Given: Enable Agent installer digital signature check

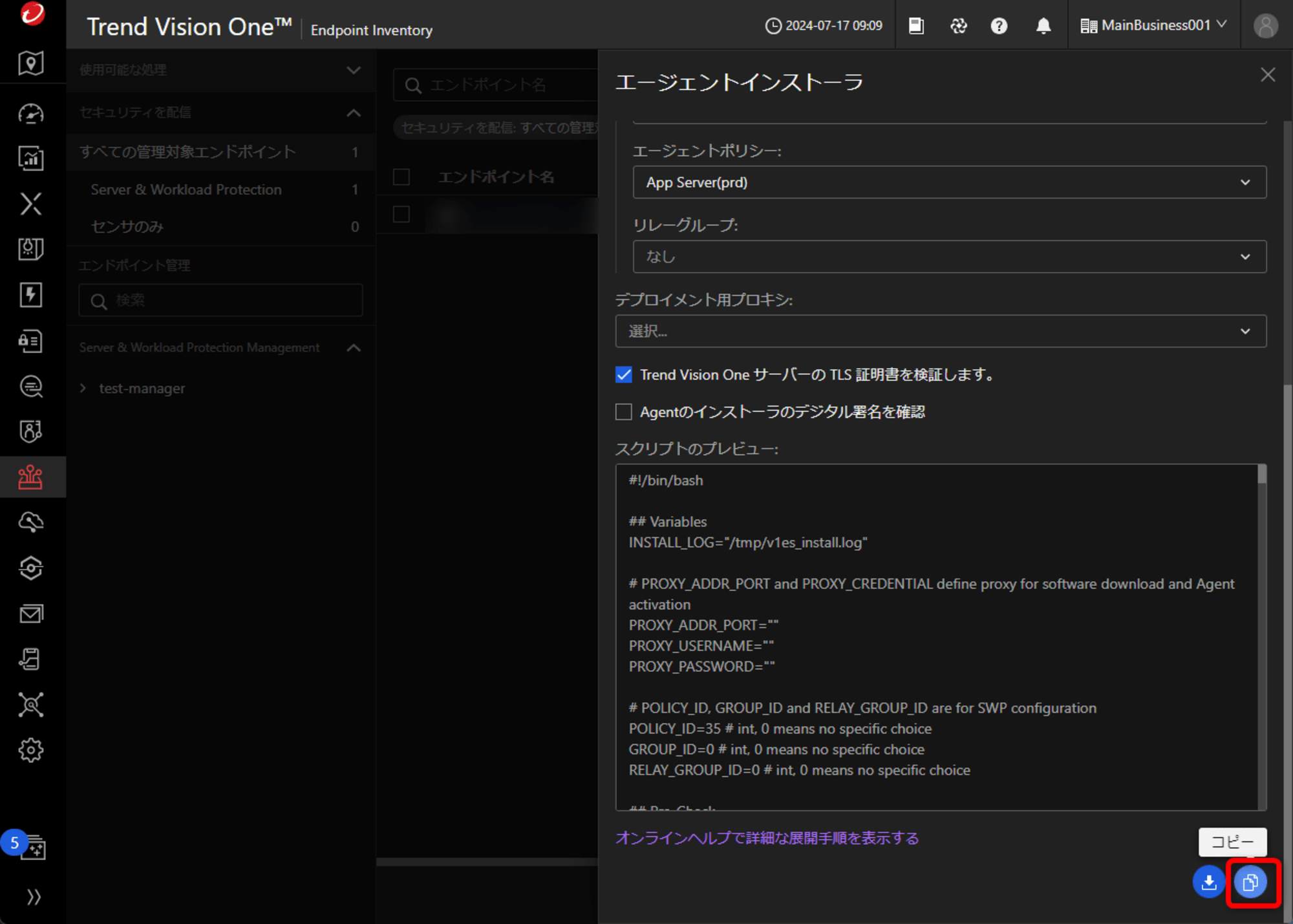Looking at the screenshot, I should pyautogui.click(x=623, y=412).
